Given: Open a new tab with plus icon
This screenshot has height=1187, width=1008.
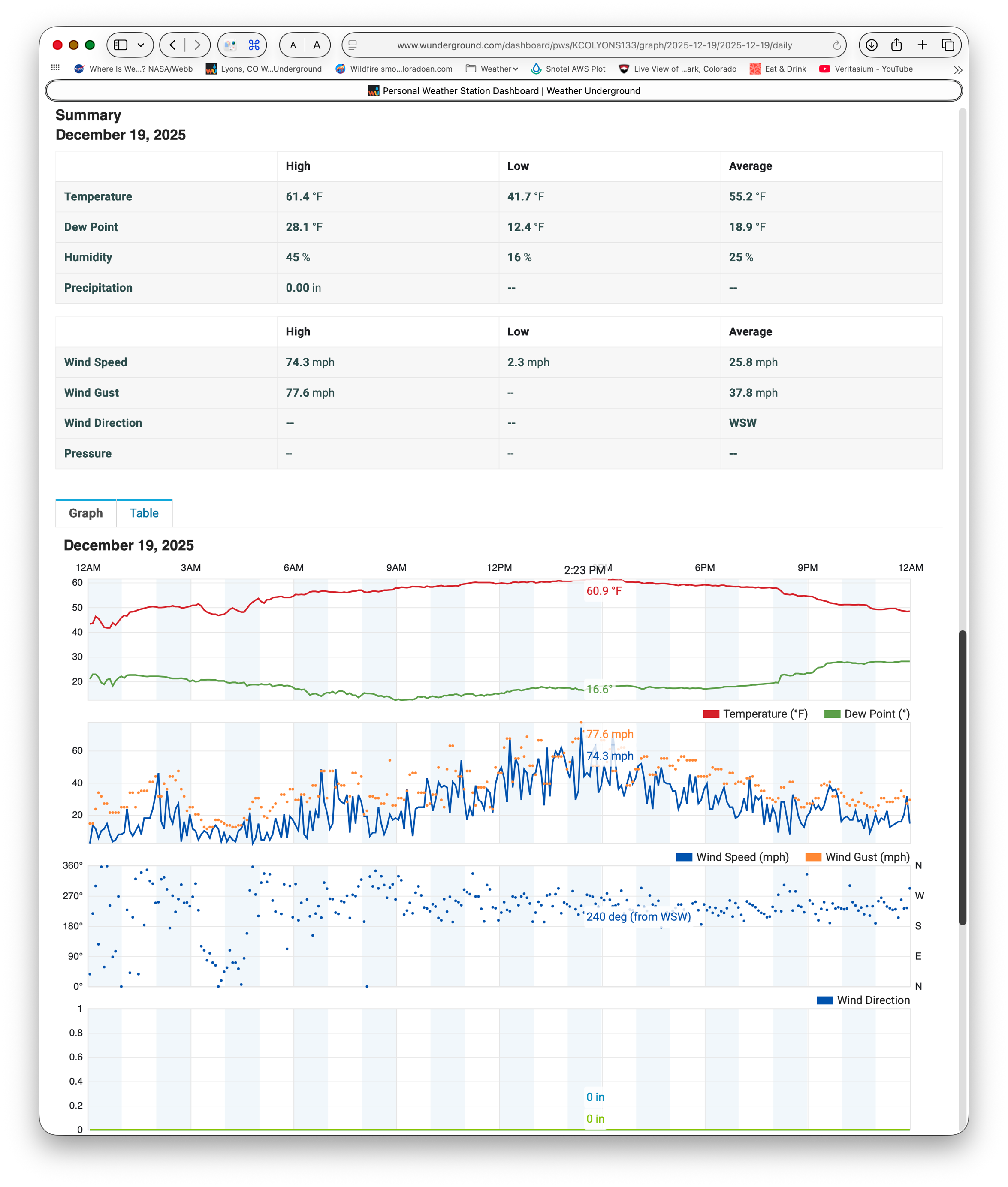Looking at the screenshot, I should click(922, 45).
